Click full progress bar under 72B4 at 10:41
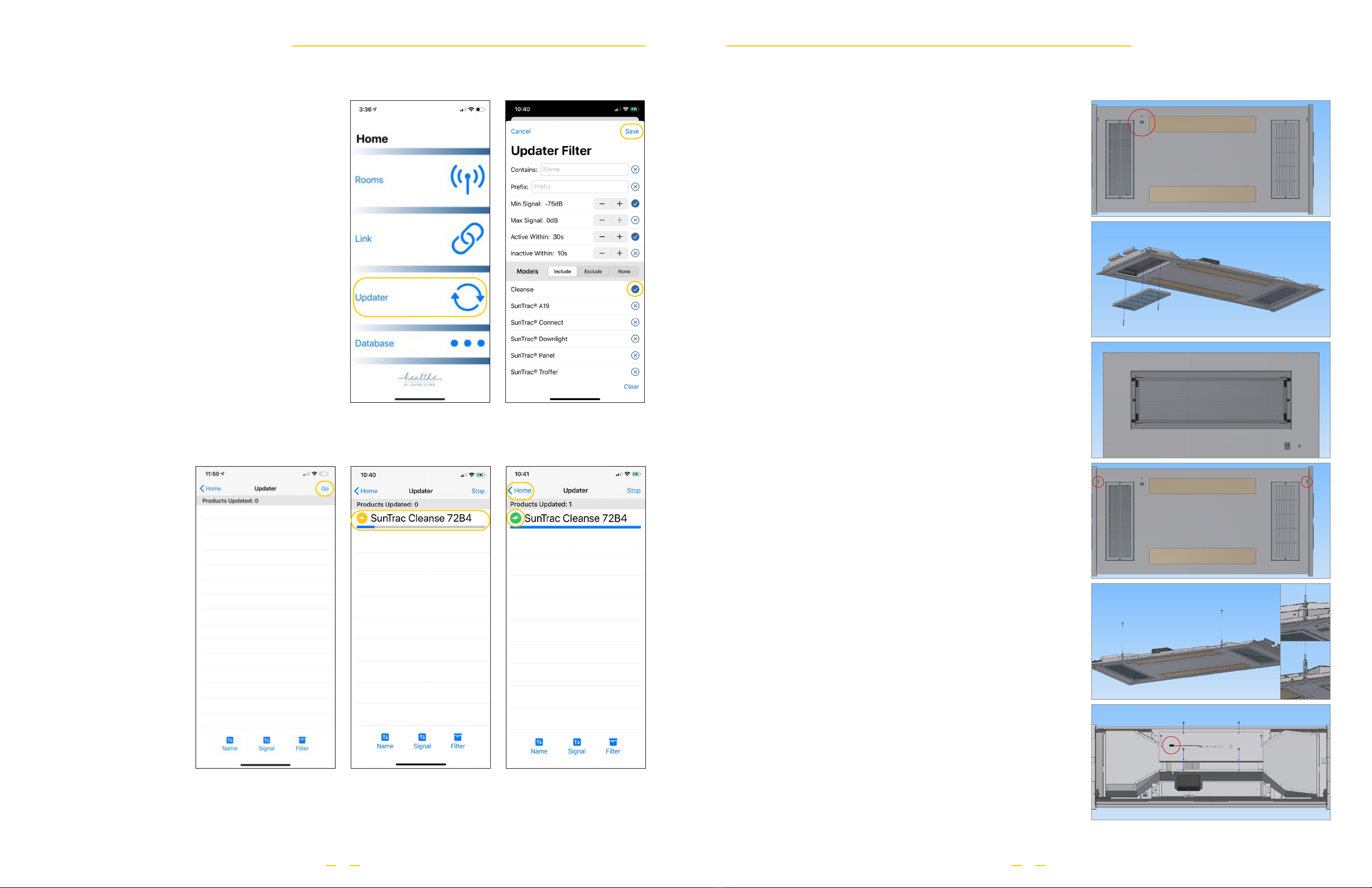 (x=575, y=527)
